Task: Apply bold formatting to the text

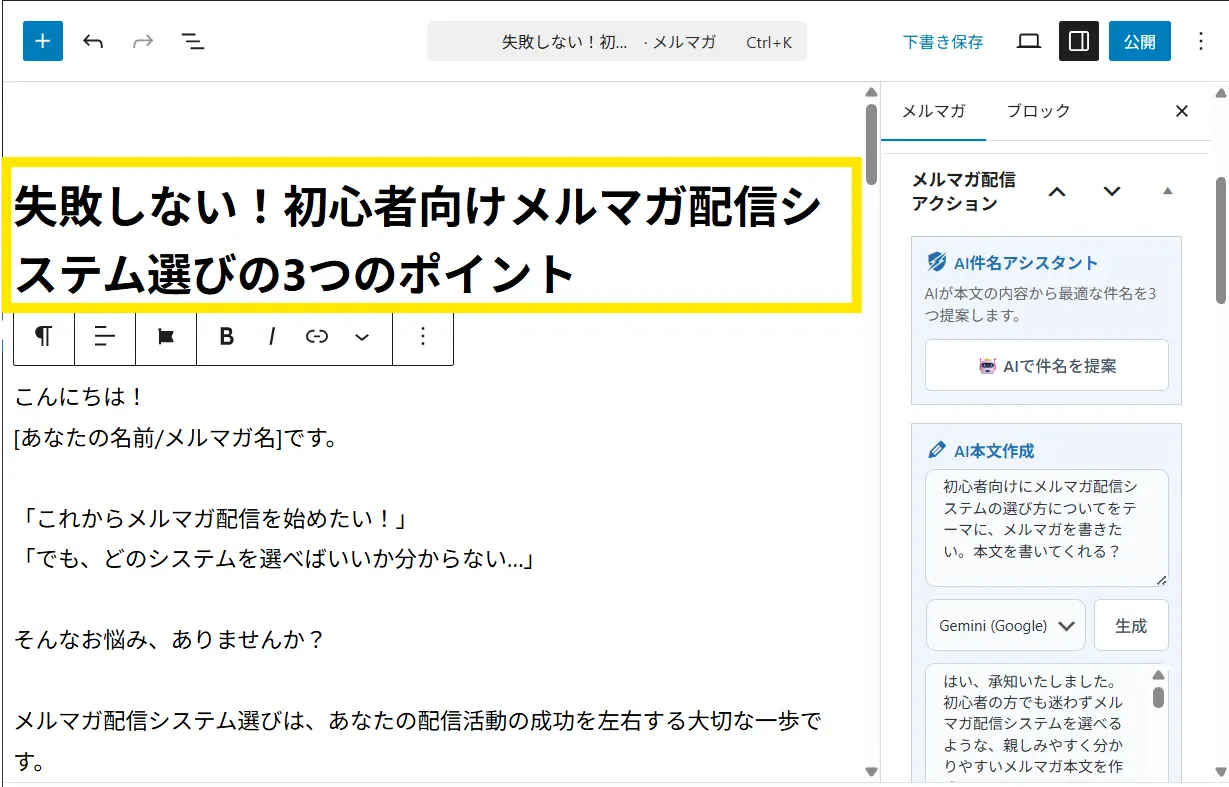Action: click(x=227, y=337)
